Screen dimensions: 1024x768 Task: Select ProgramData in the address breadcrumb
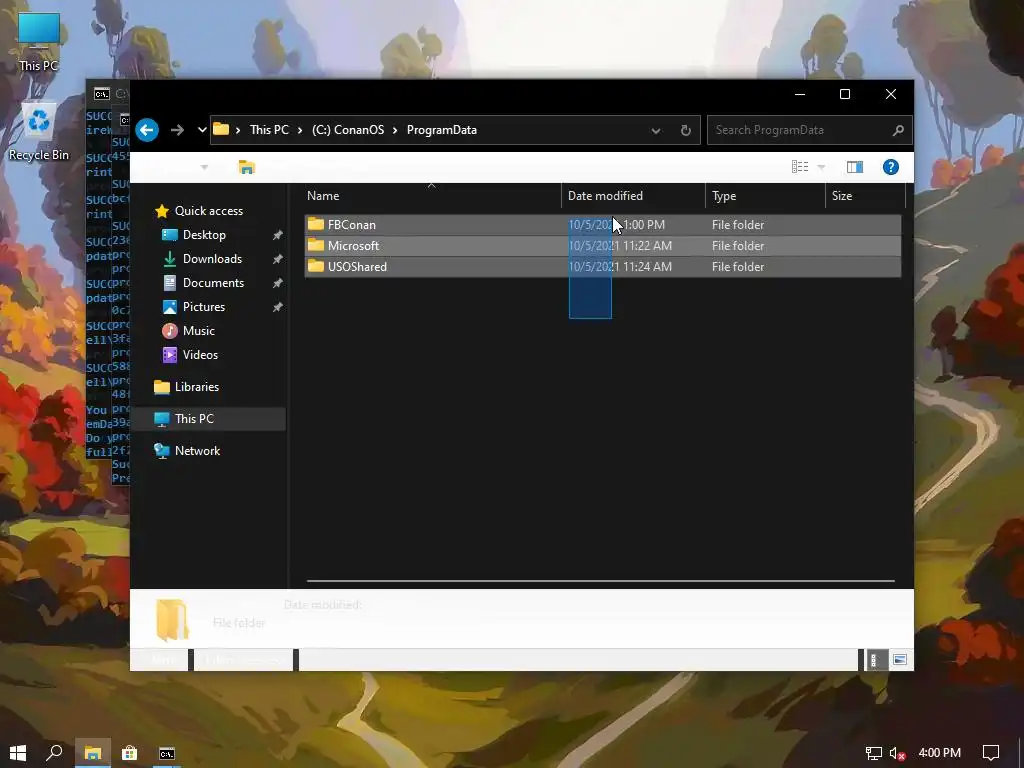[441, 130]
